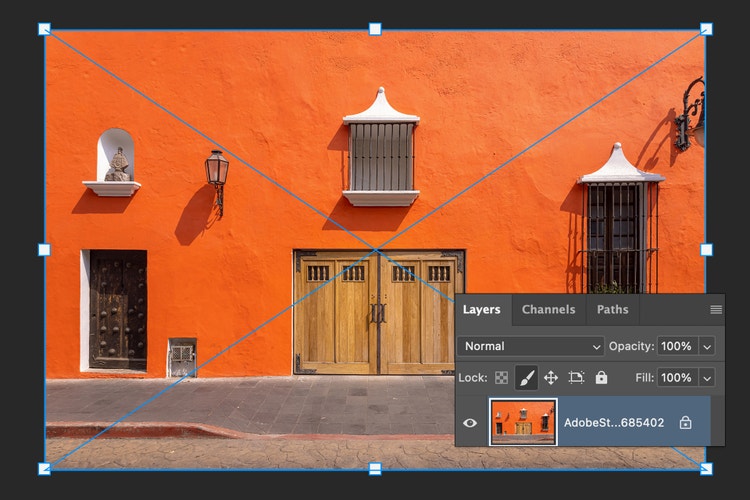Click the Fill 100% value field

click(x=676, y=378)
